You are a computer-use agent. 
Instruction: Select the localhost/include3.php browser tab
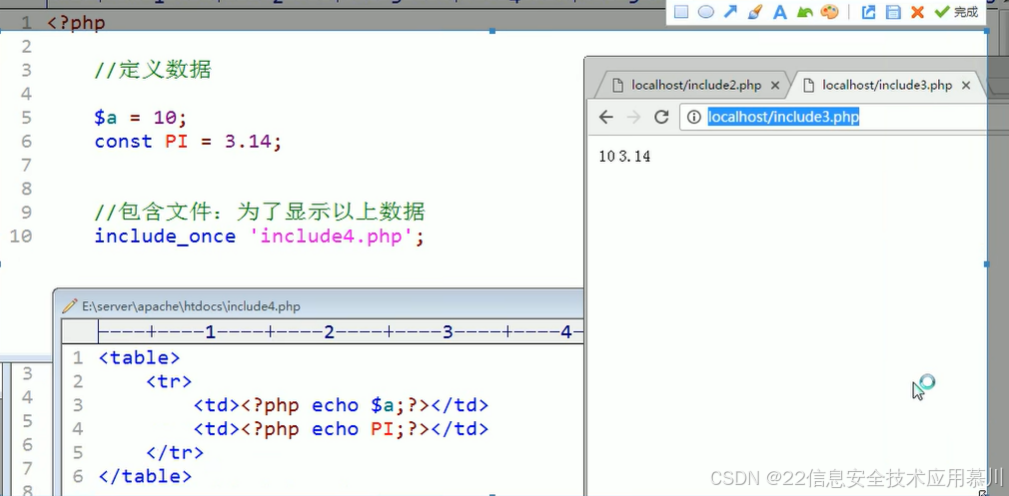886,85
